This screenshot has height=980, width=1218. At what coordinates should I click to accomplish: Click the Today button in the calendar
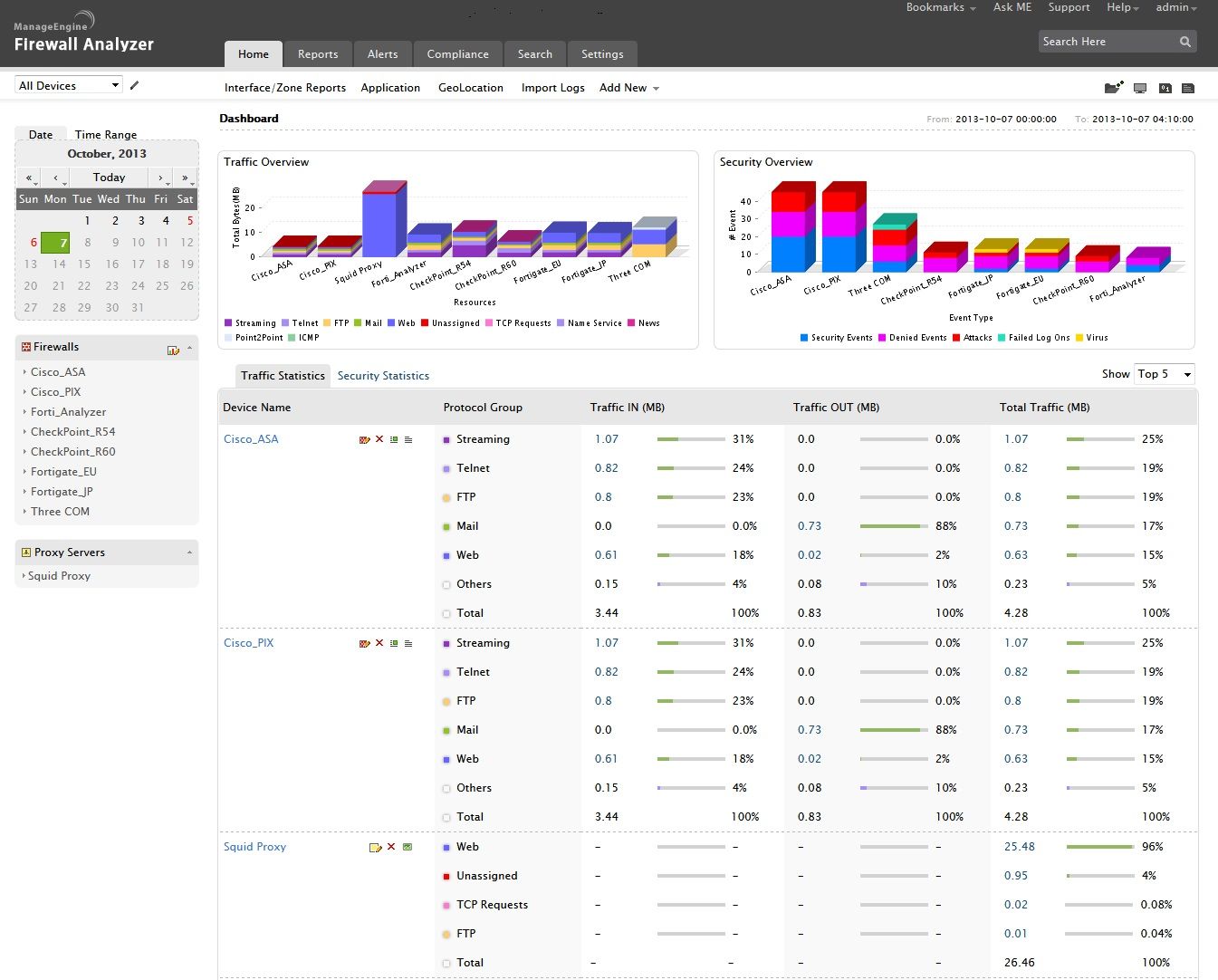point(109,178)
